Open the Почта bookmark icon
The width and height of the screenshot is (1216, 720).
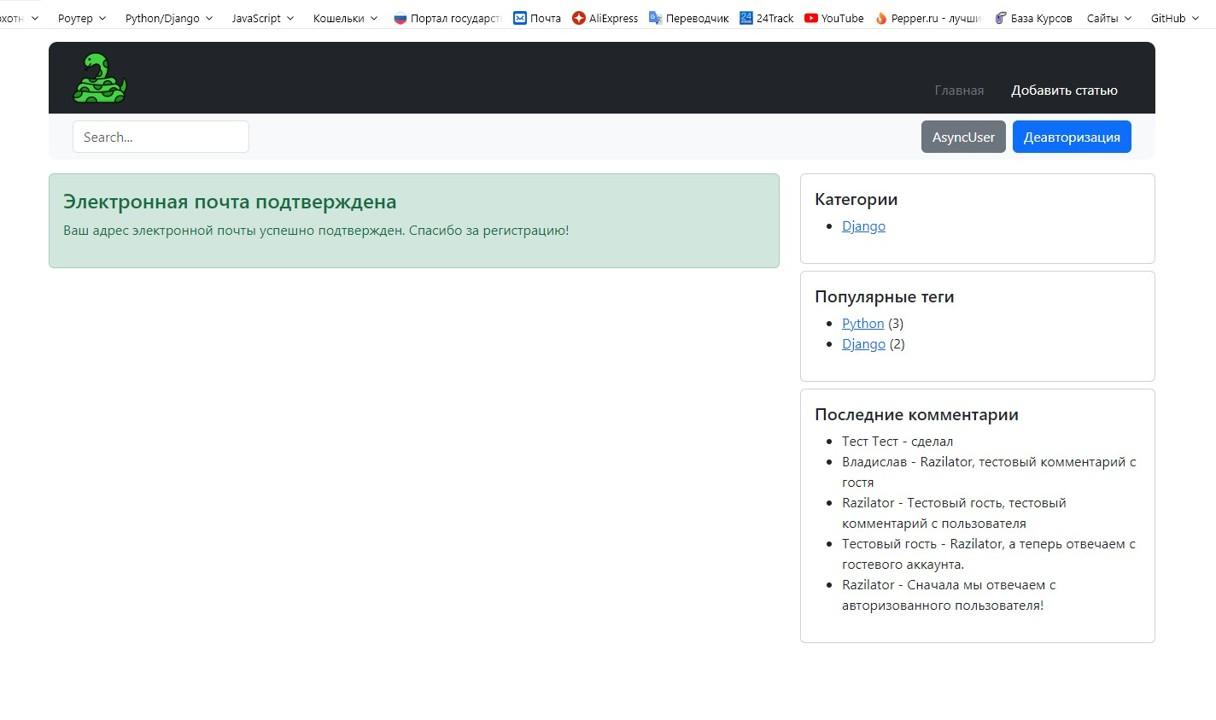coord(519,18)
